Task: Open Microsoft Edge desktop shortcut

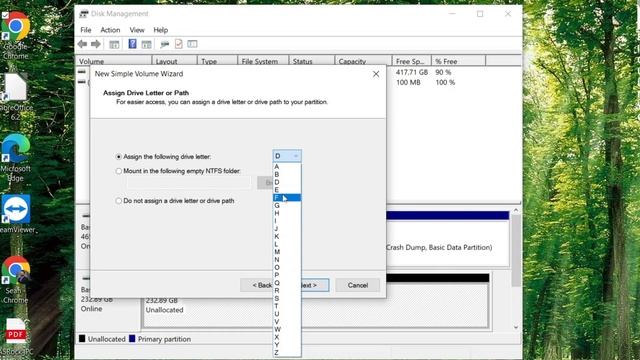Action: (16, 158)
